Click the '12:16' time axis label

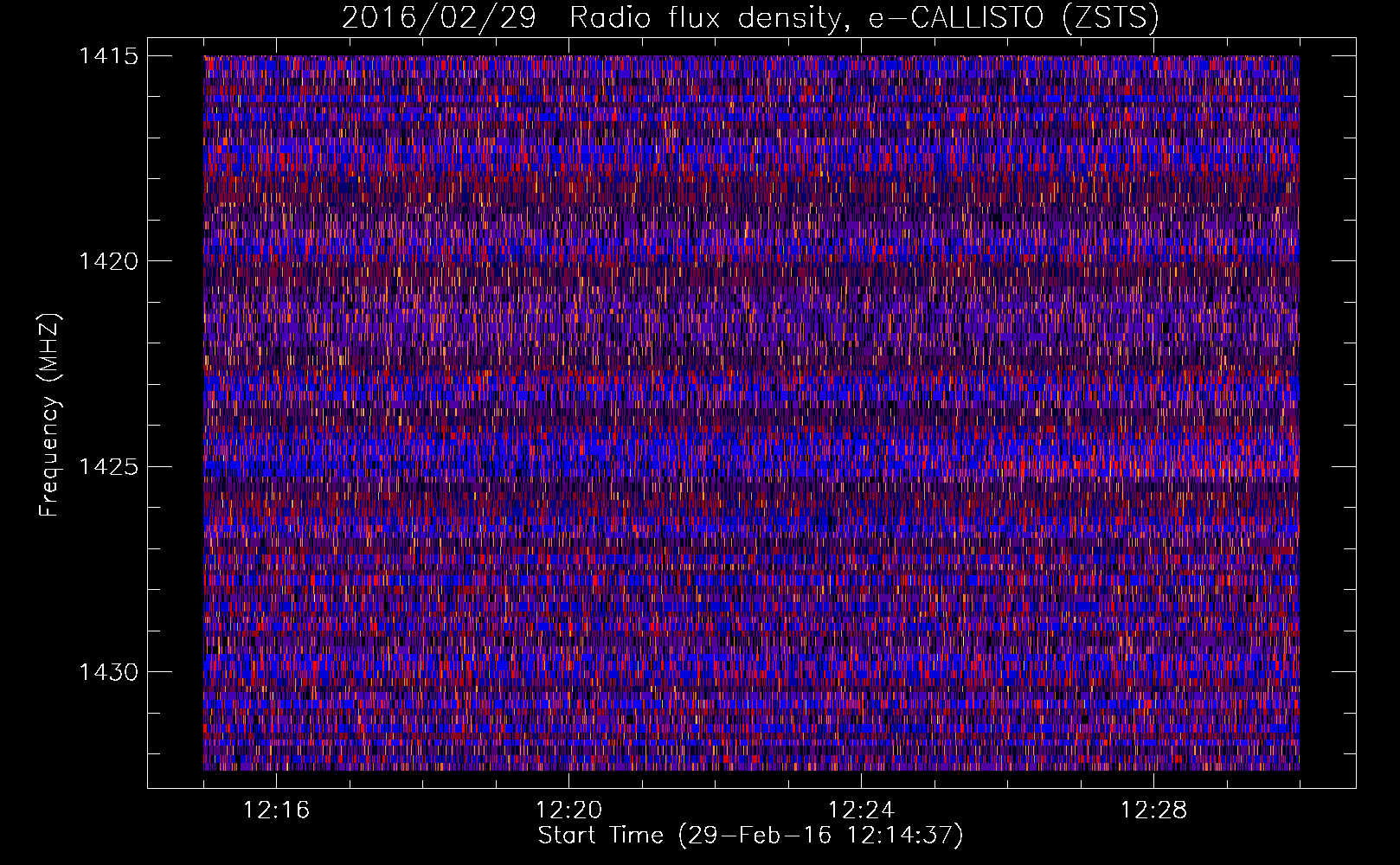tap(276, 811)
